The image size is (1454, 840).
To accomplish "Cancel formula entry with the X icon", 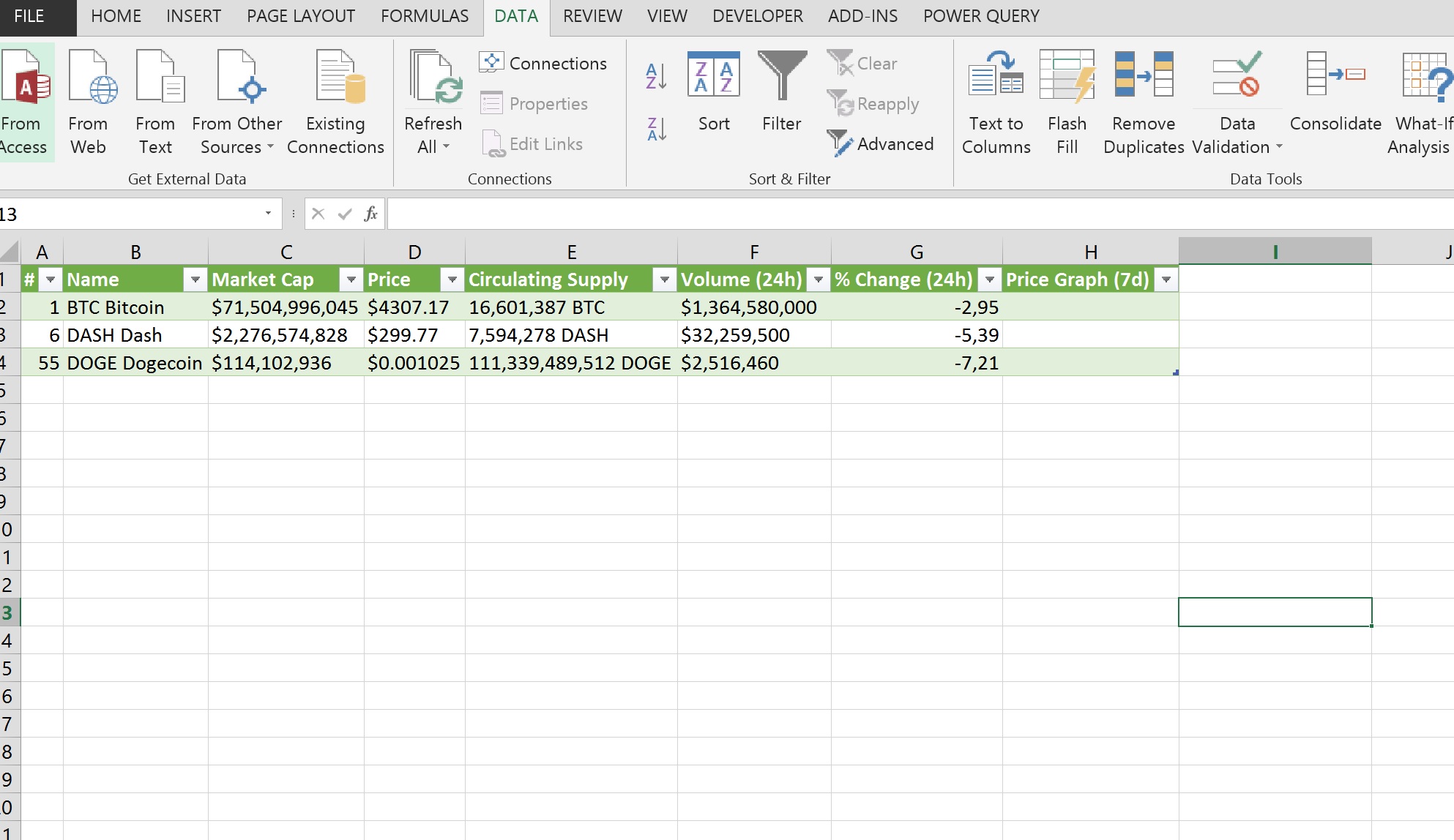I will coord(318,214).
